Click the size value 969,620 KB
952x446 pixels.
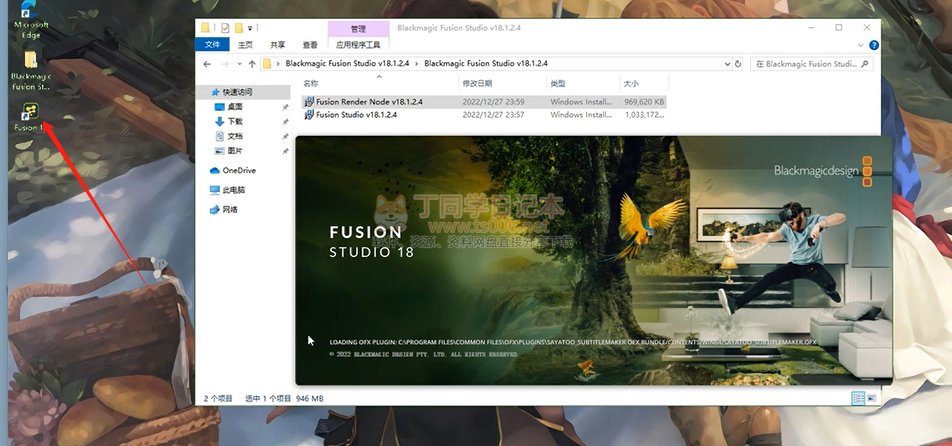click(x=644, y=102)
